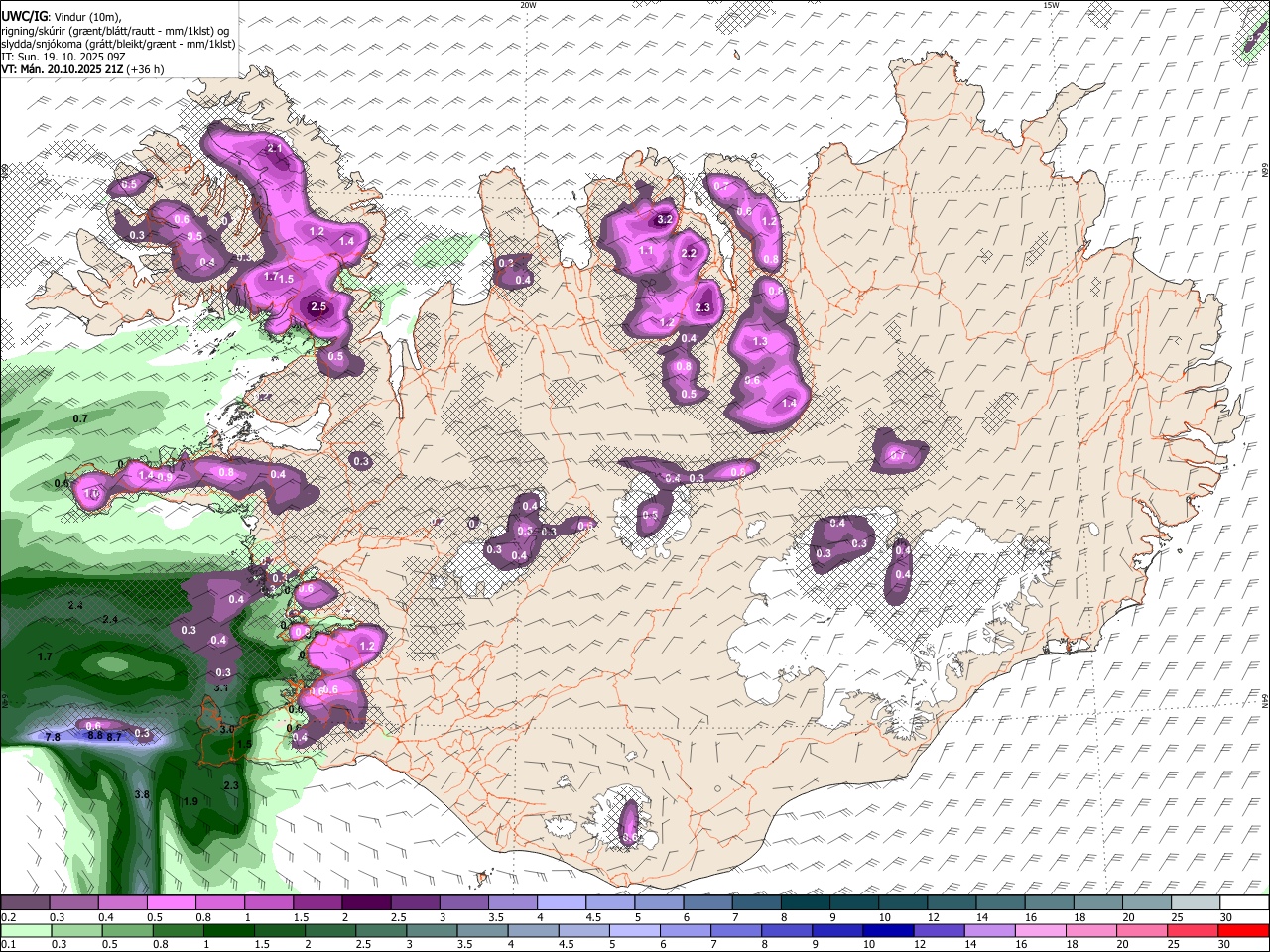Click the '3.1' value on the map
Image resolution: width=1270 pixels, height=952 pixels.
click(221, 687)
